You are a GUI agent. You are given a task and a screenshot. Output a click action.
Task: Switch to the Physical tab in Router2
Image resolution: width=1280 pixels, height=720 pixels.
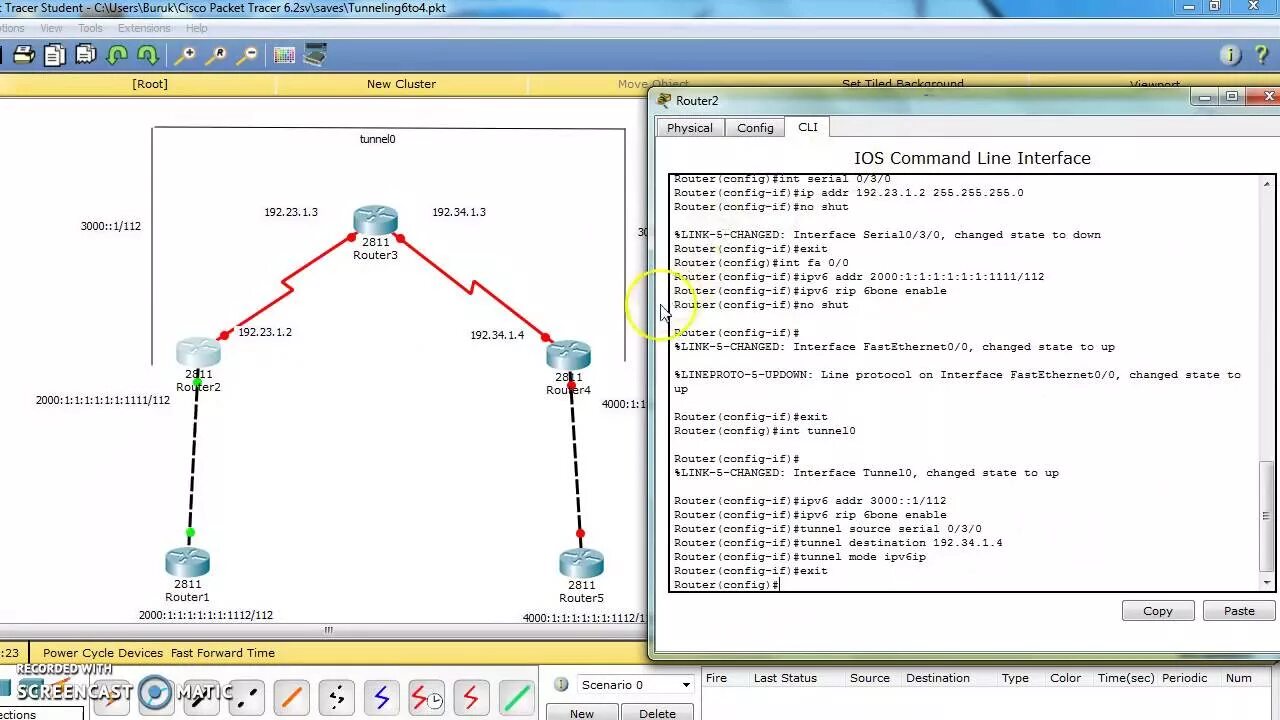point(690,128)
